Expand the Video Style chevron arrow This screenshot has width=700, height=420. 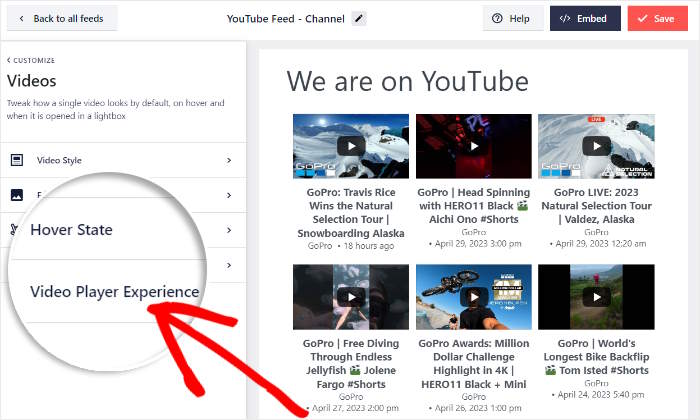point(229,160)
